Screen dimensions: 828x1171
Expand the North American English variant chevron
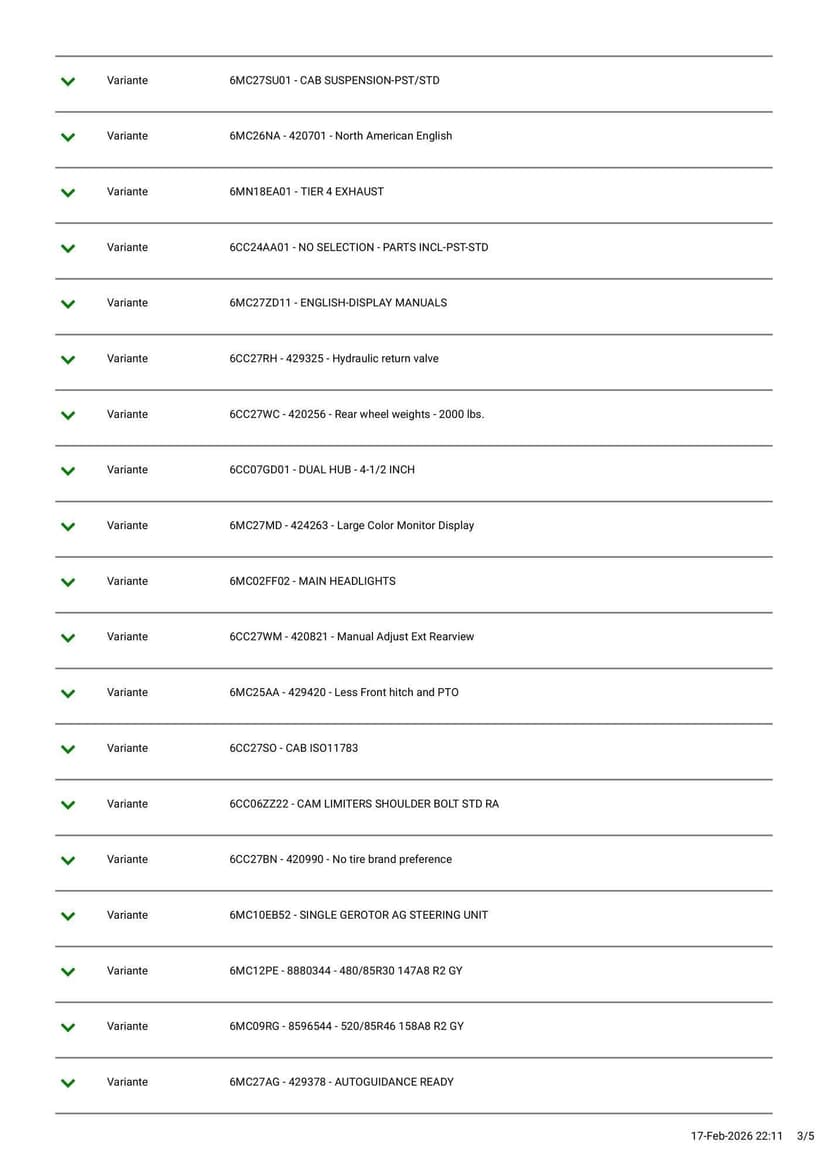tap(68, 137)
